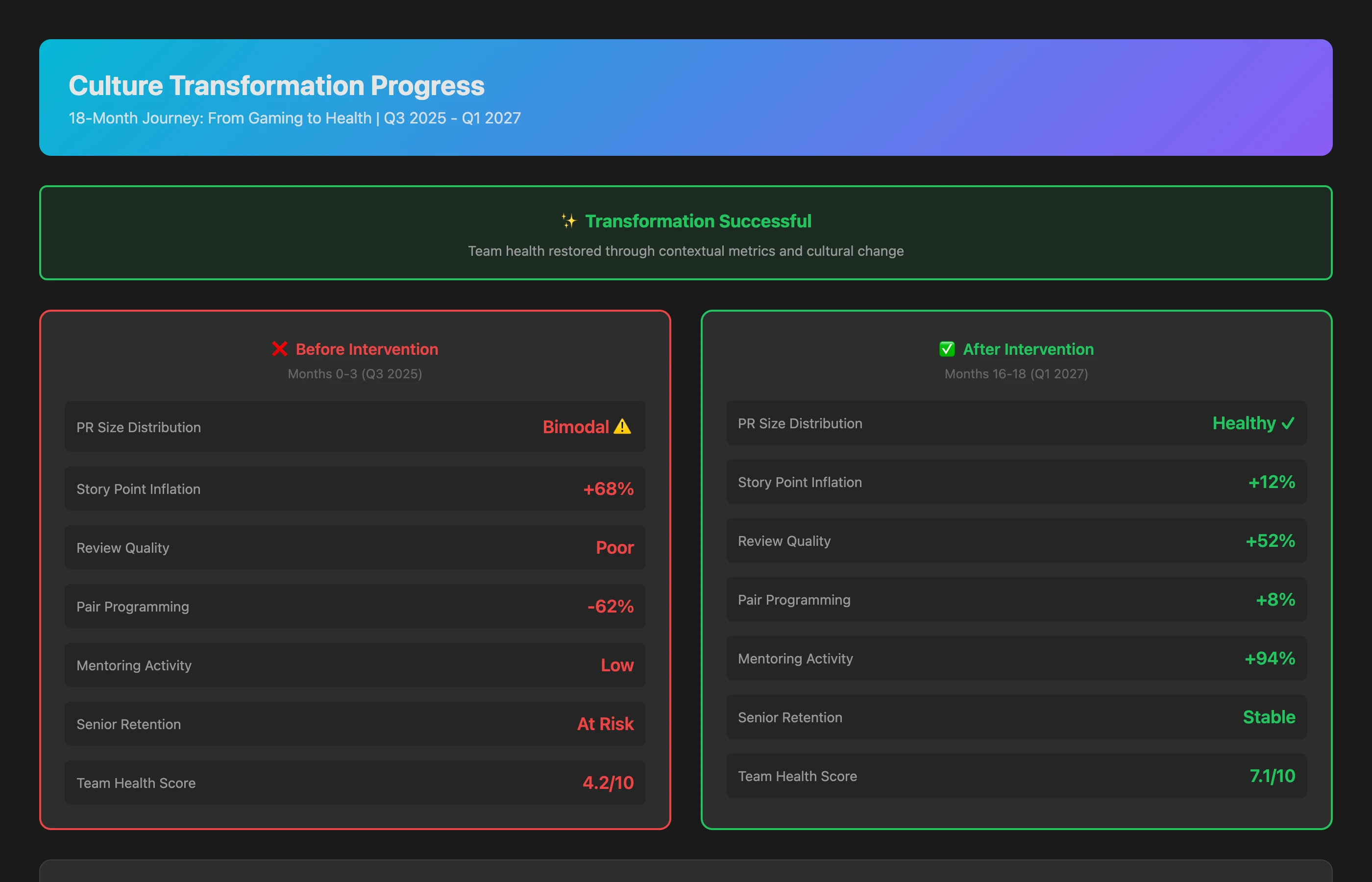Click Story Point Inflation label in After panel
This screenshot has width=1372, height=882.
(800, 482)
